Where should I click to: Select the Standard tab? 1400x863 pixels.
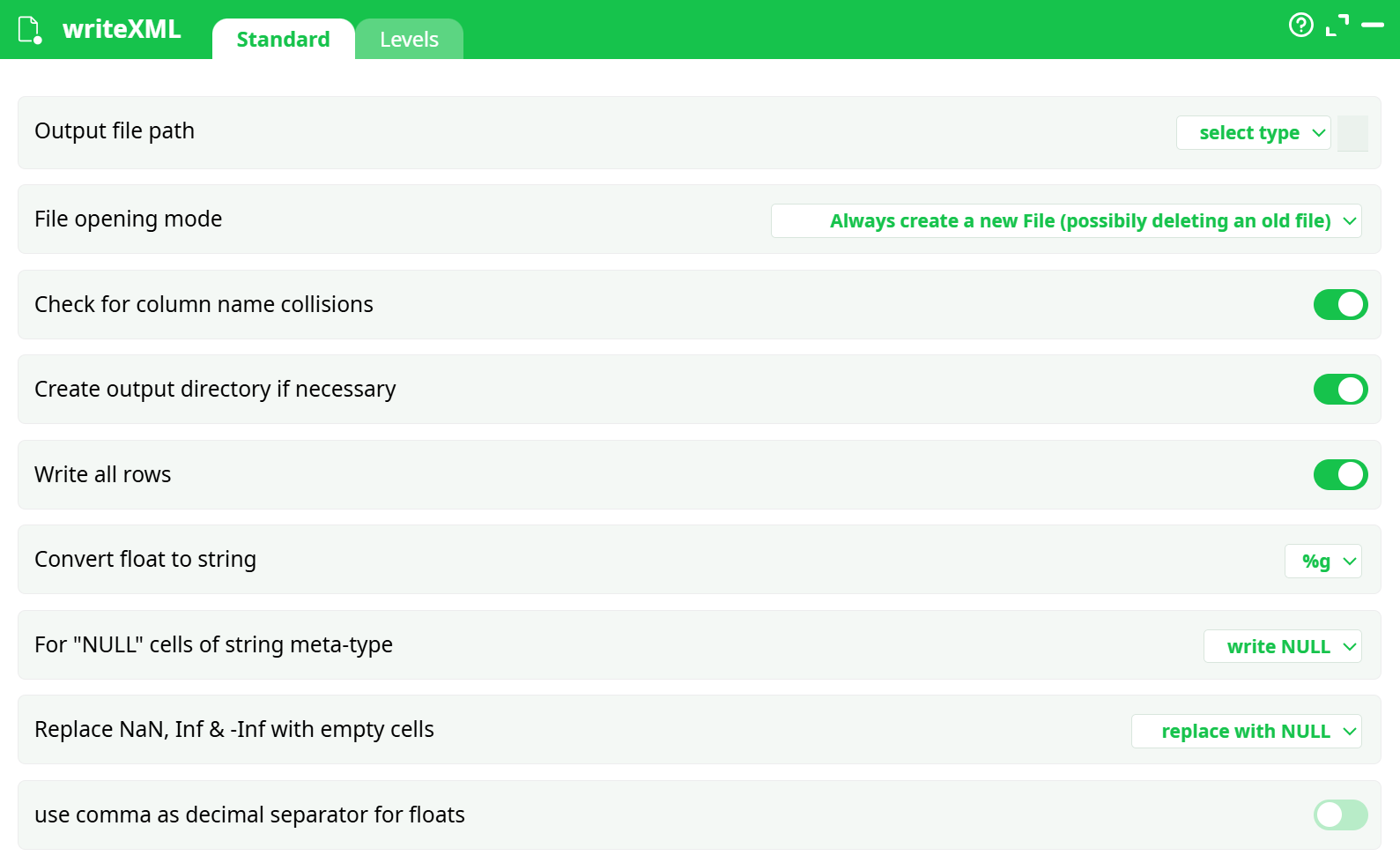tap(283, 40)
